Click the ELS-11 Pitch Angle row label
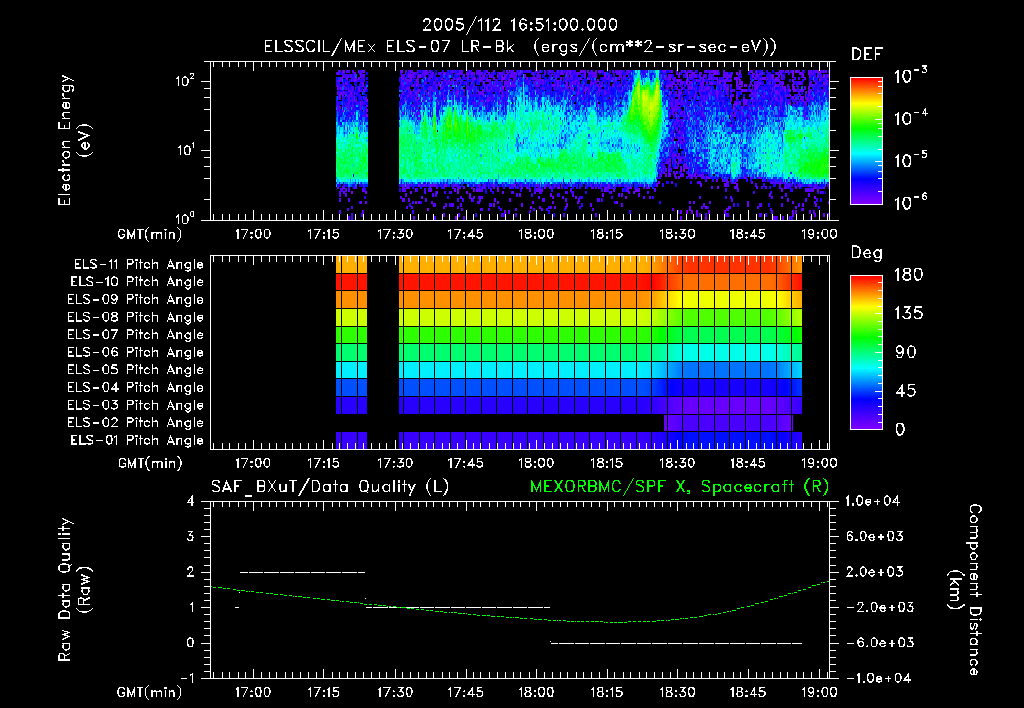The width and height of the screenshot is (1024, 708). click(x=138, y=265)
